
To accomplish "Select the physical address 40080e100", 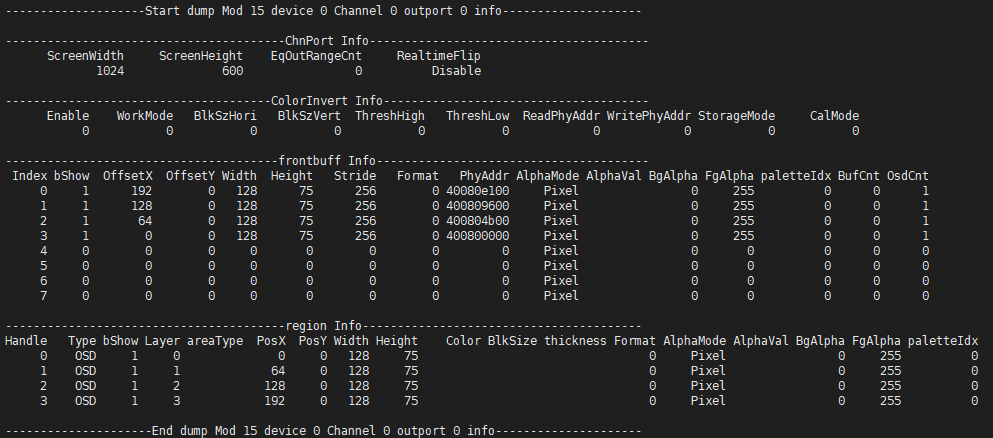I will [x=477, y=190].
